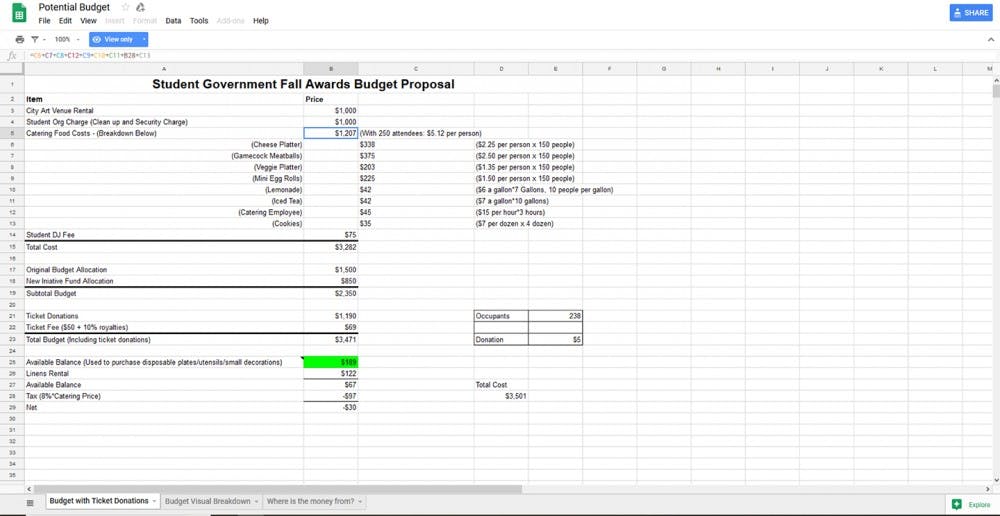
Task: Open the Edit menu
Action: point(65,21)
